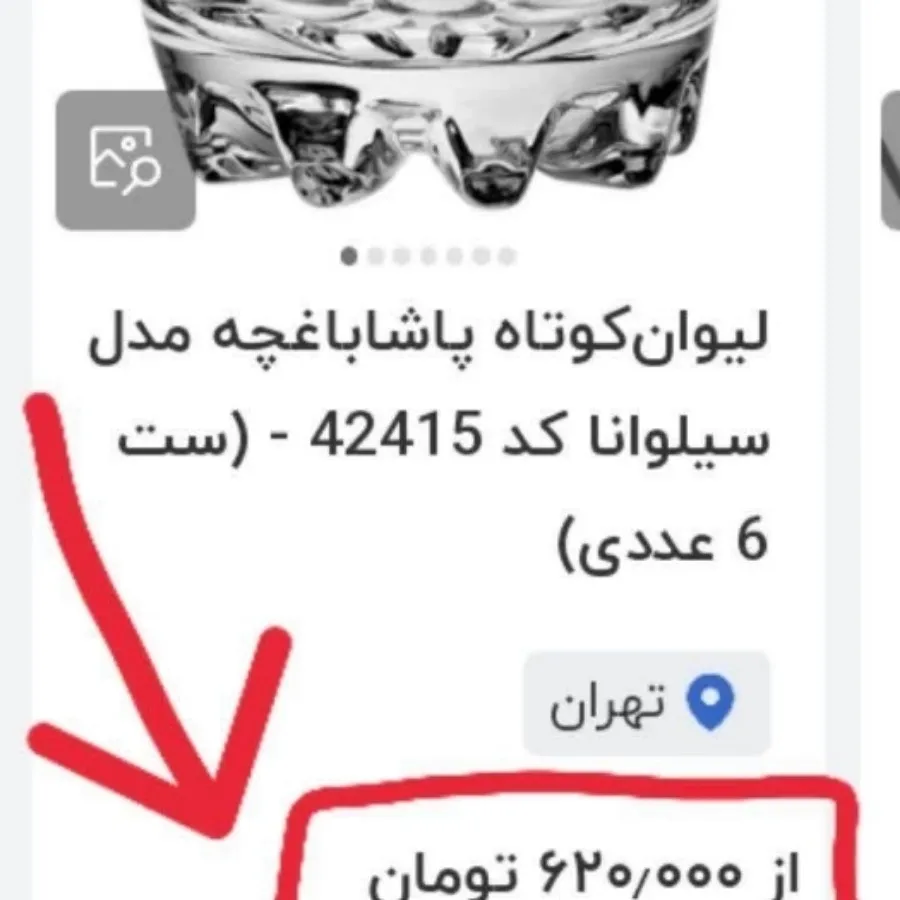Tap the price از ۶۲۰٫۰۰۰ تومان
The image size is (900, 900).
click(583, 875)
